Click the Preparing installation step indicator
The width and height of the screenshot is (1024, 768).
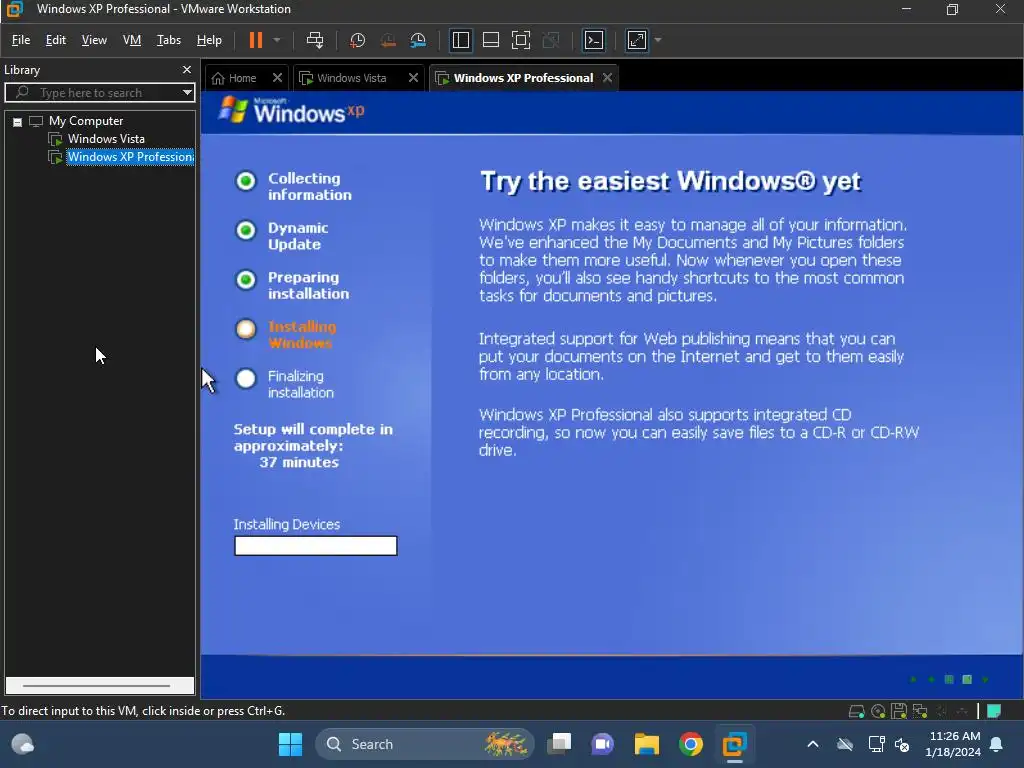coord(246,280)
